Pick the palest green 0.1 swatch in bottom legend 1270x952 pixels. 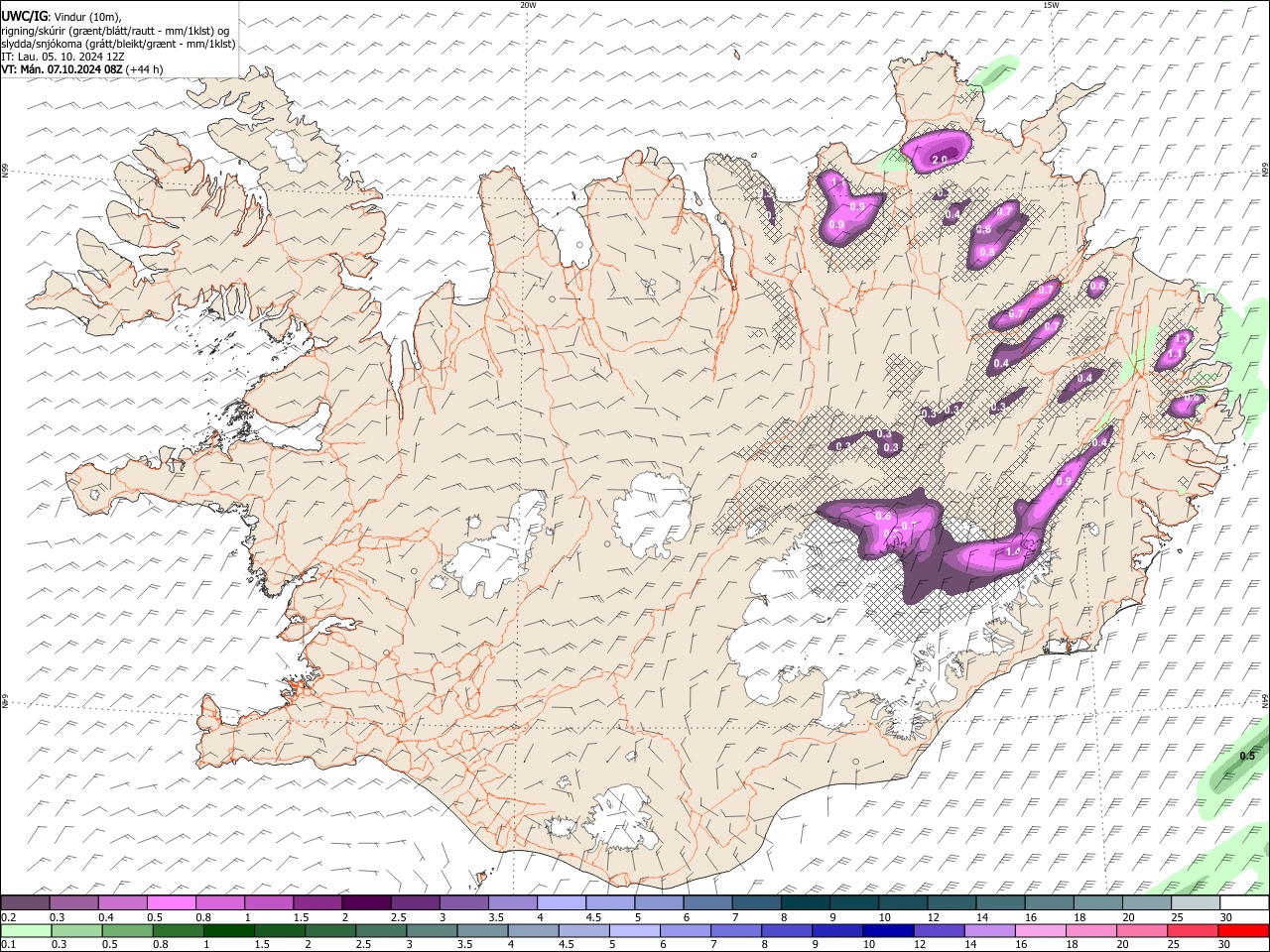coord(25,930)
